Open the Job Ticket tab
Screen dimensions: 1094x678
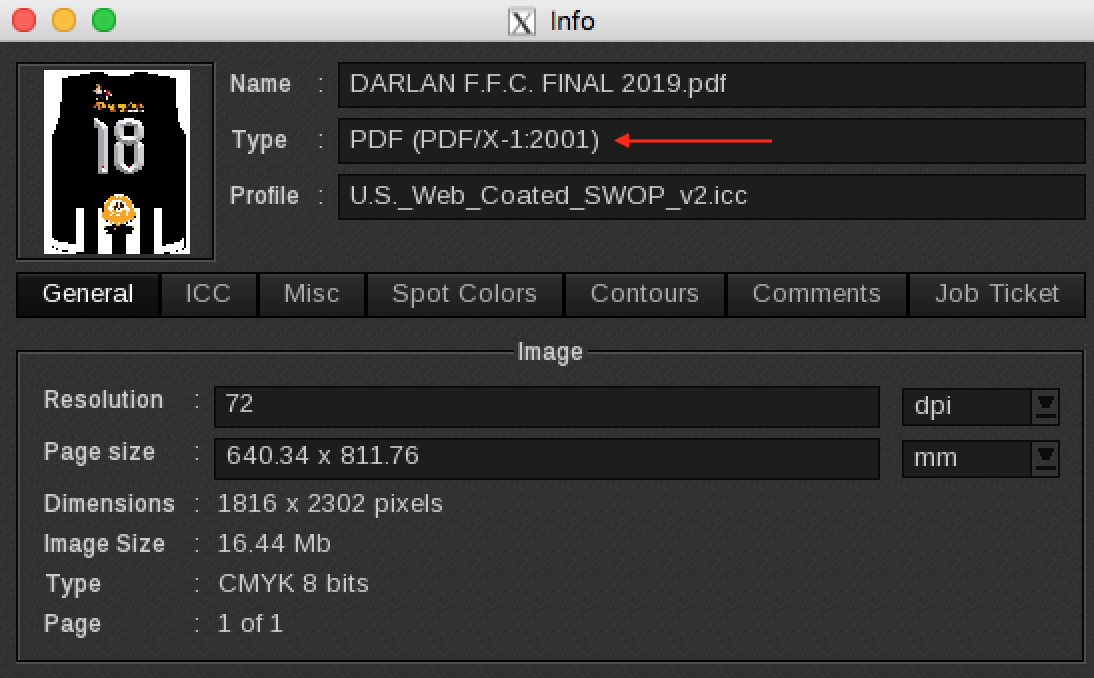point(997,294)
